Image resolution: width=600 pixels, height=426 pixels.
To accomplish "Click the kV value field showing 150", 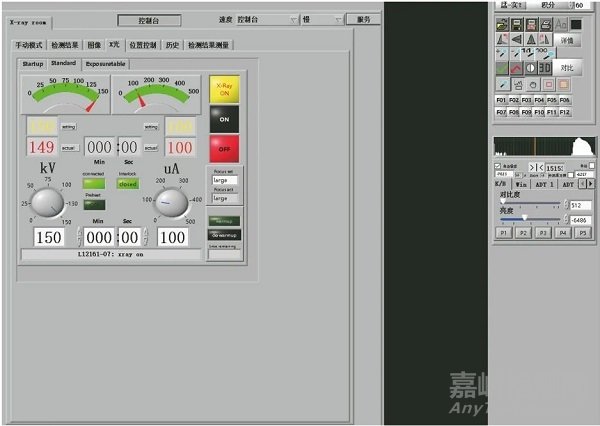I will 48,237.
